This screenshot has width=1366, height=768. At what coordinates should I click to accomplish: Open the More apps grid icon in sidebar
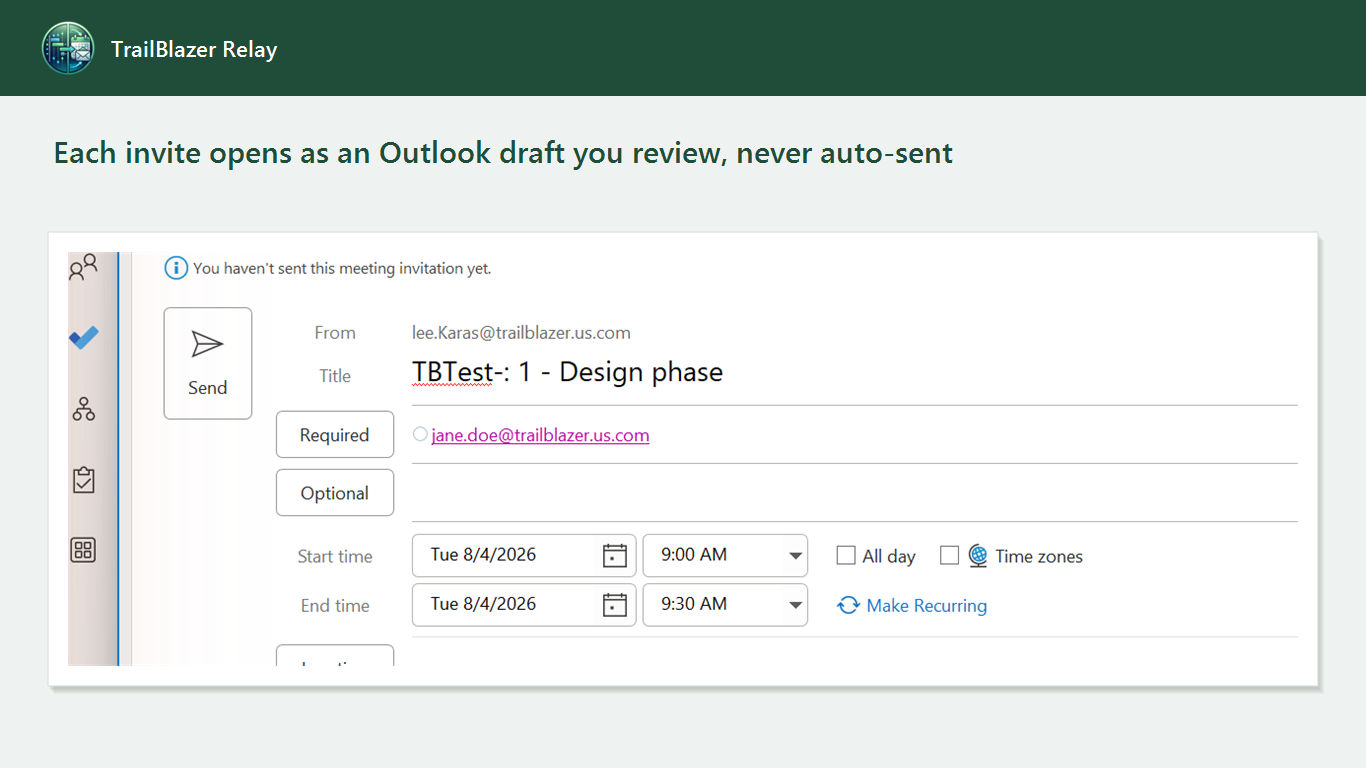83,549
